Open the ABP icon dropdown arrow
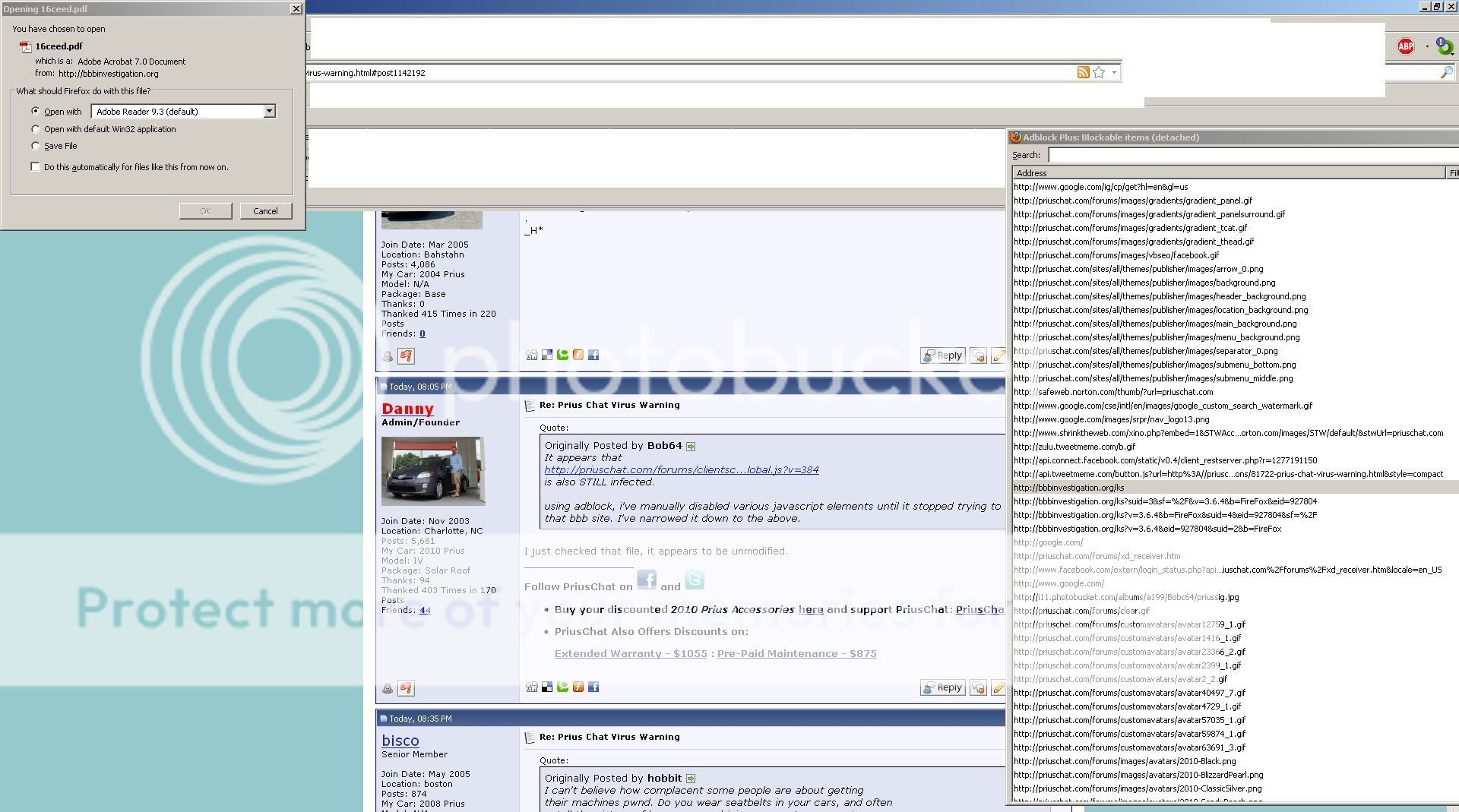 coord(1427,46)
